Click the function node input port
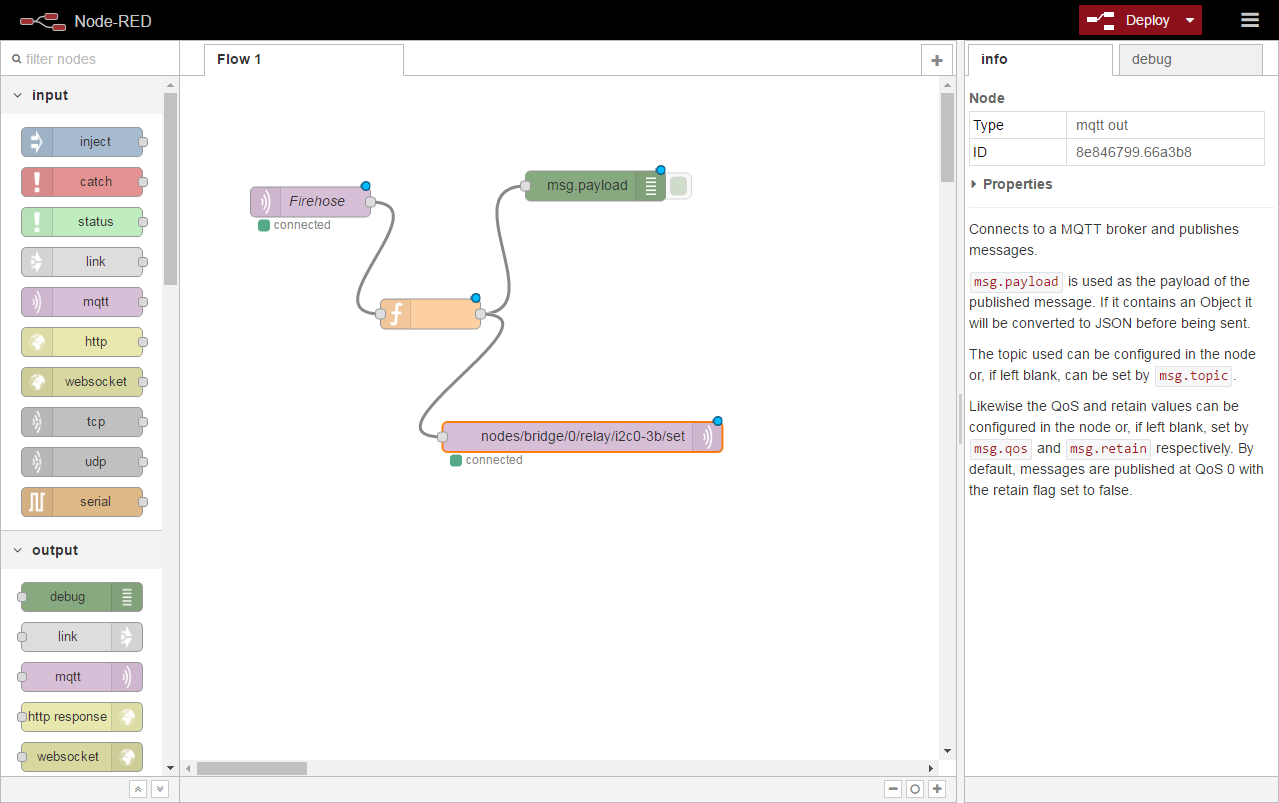 pyautogui.click(x=380, y=314)
